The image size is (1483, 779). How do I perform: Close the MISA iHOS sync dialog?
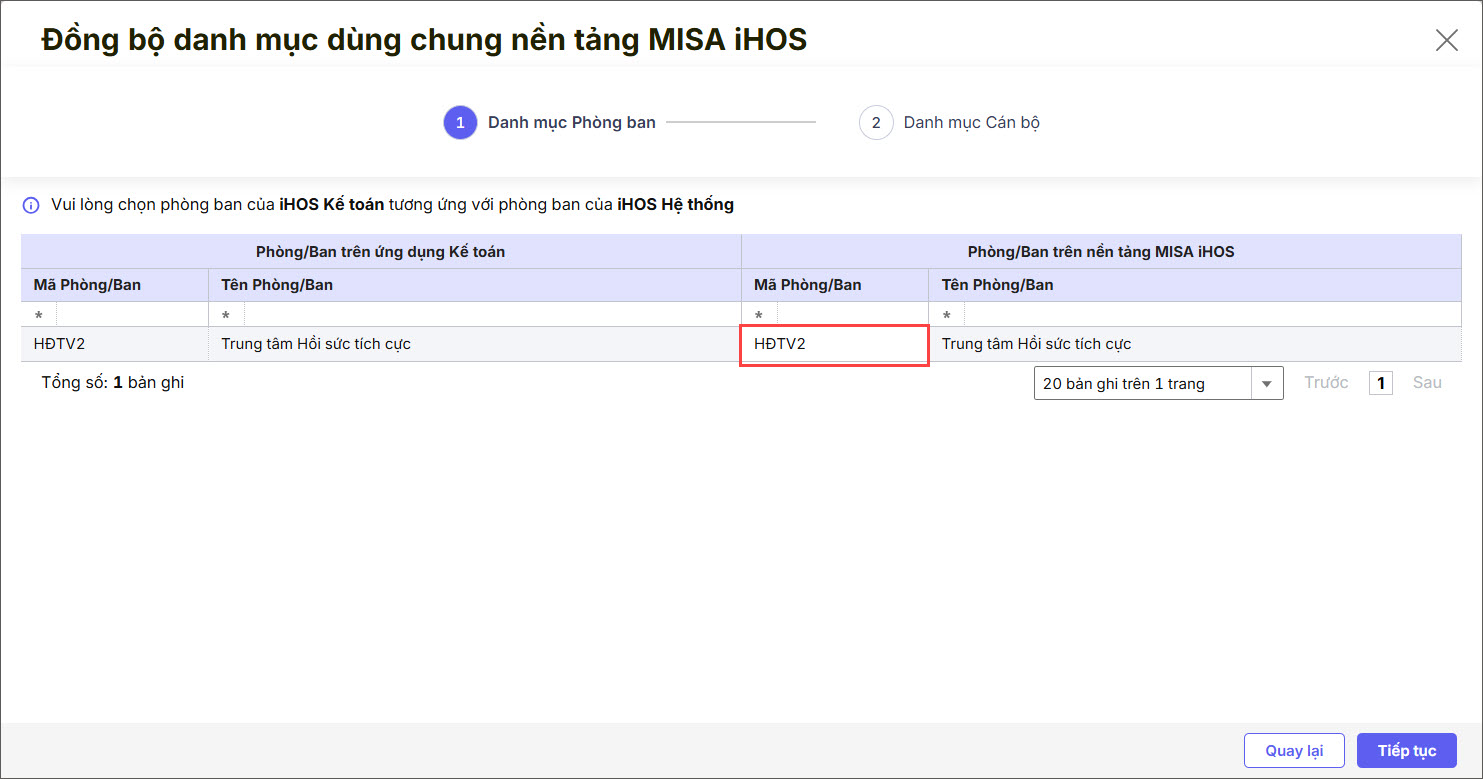(1446, 40)
